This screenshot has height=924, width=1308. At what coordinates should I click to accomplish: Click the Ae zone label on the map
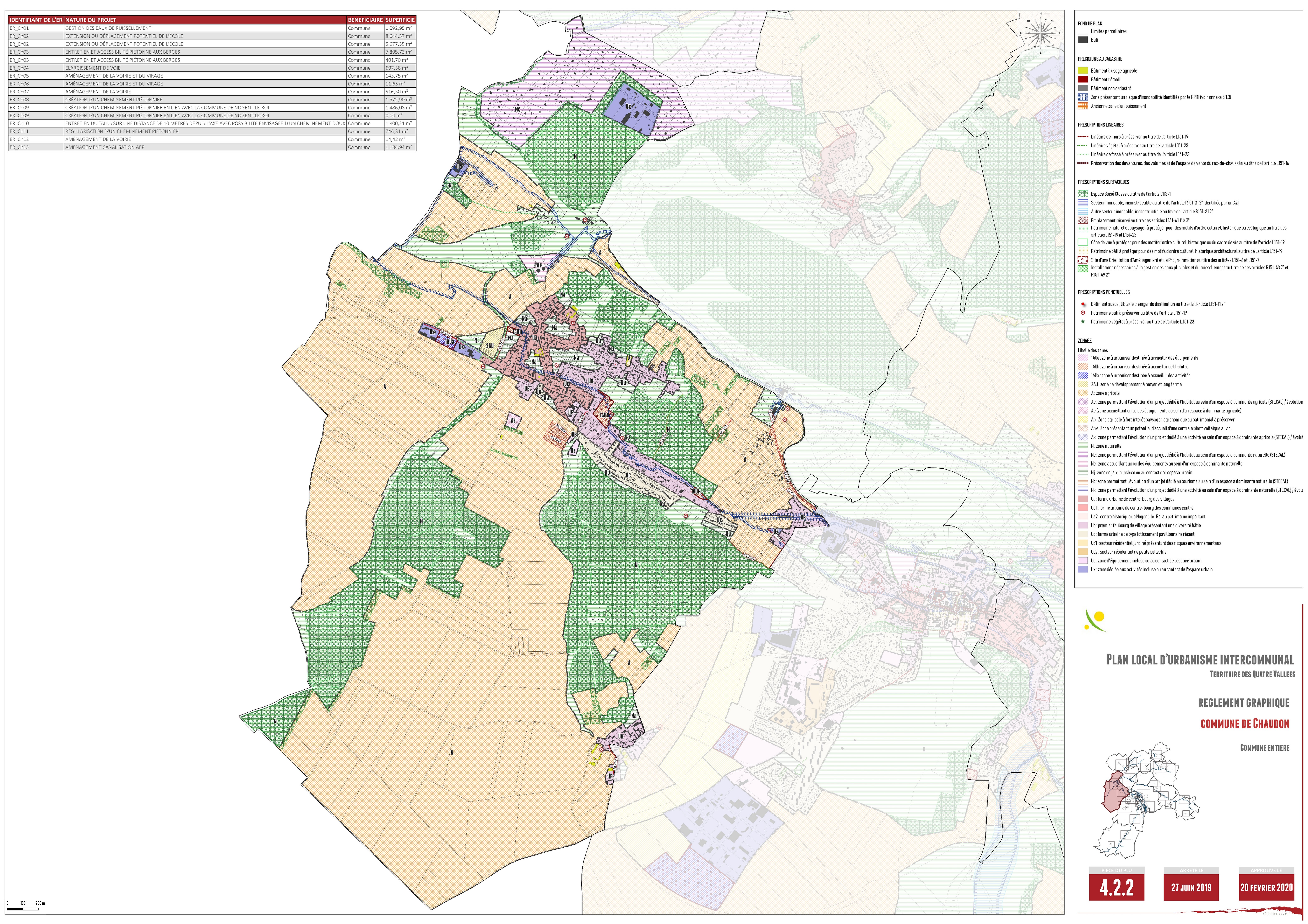tap(513, 420)
